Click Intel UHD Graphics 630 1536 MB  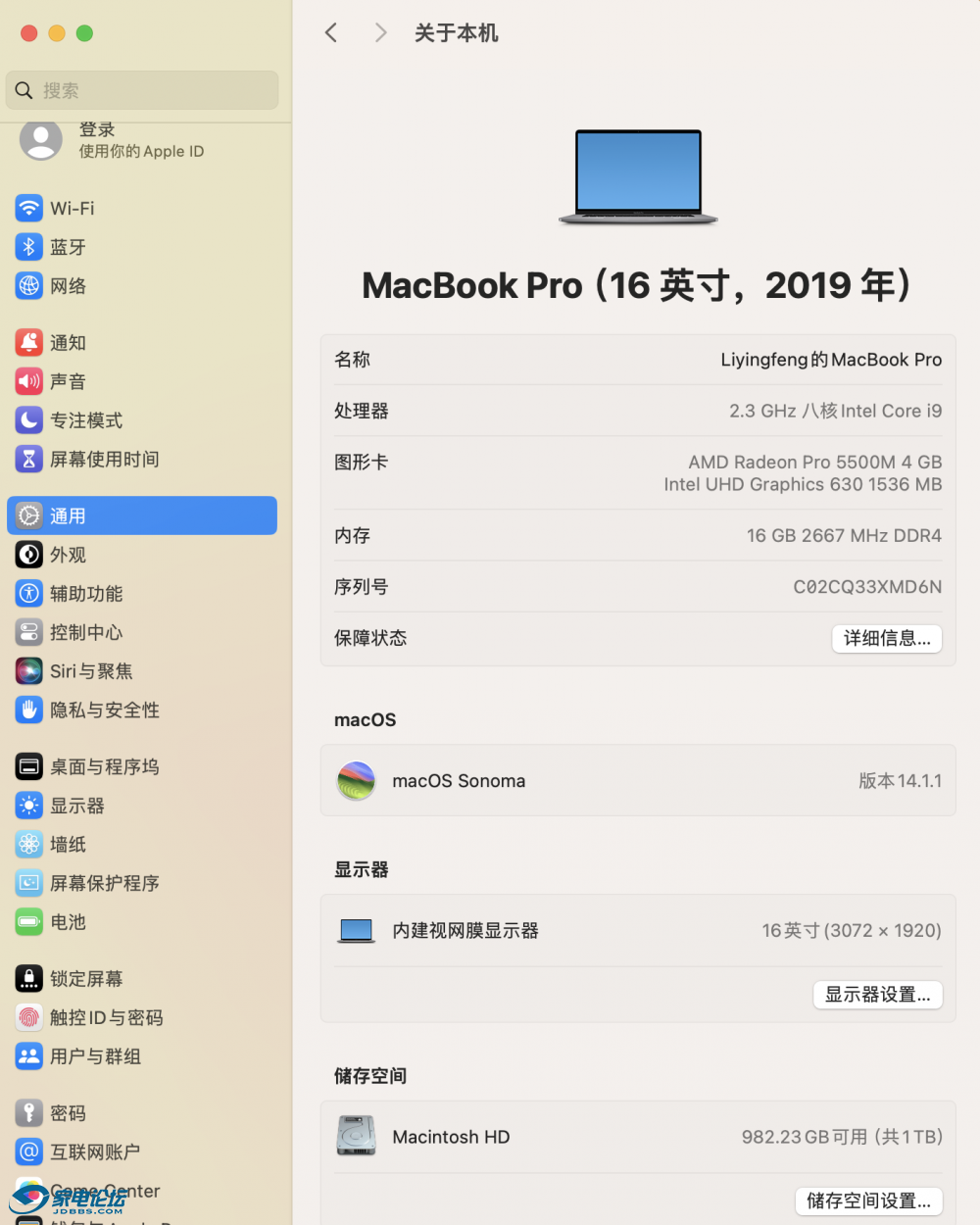tap(803, 484)
